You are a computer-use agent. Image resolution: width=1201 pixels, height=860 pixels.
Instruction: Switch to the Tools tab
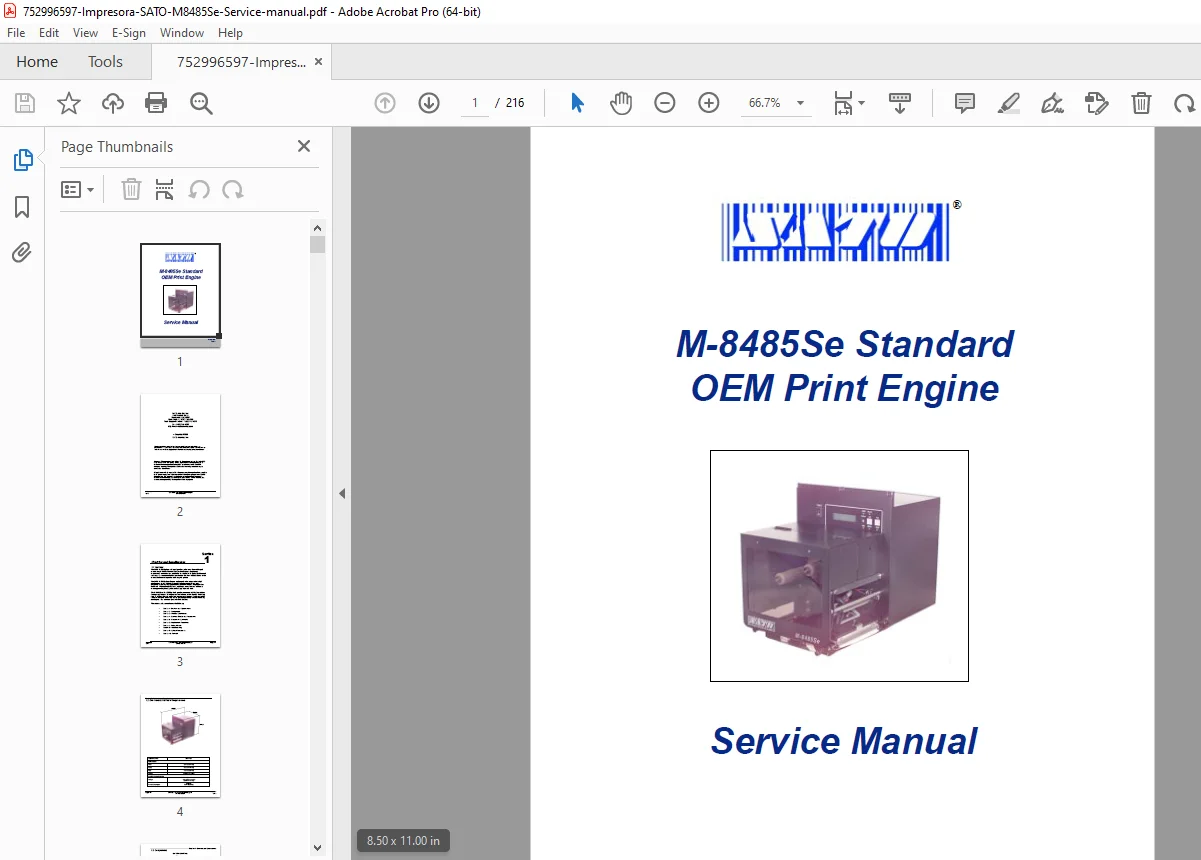point(105,62)
